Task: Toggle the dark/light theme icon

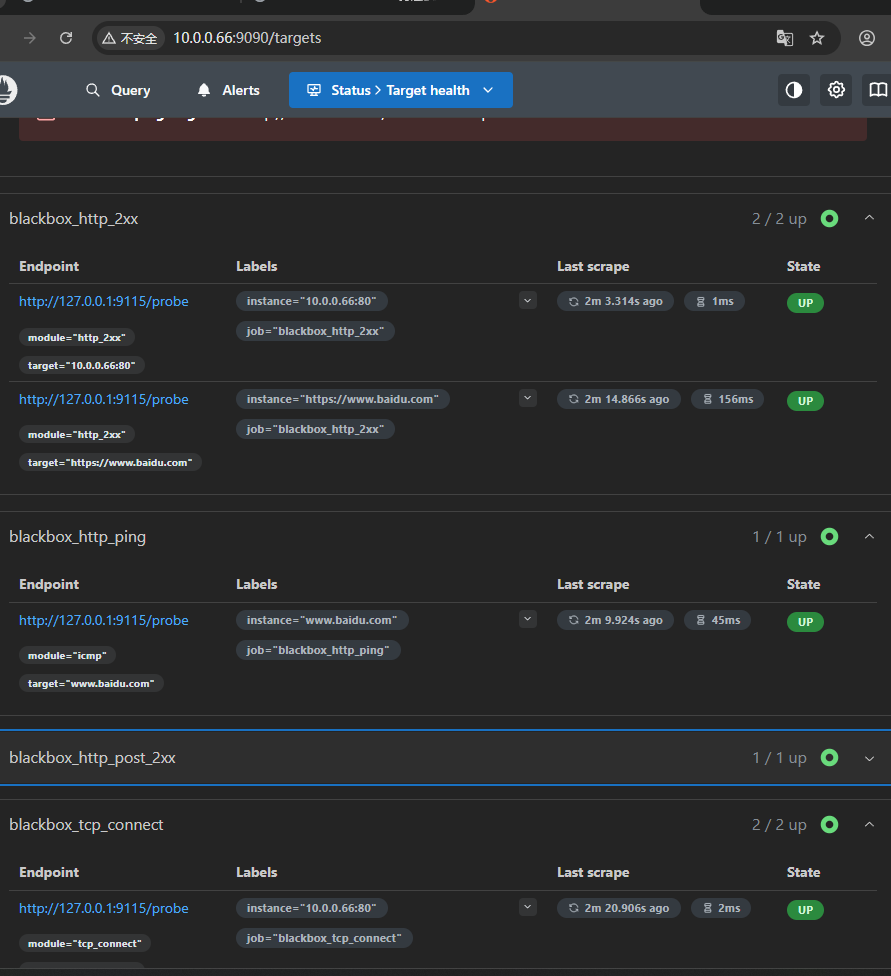Action: [794, 90]
